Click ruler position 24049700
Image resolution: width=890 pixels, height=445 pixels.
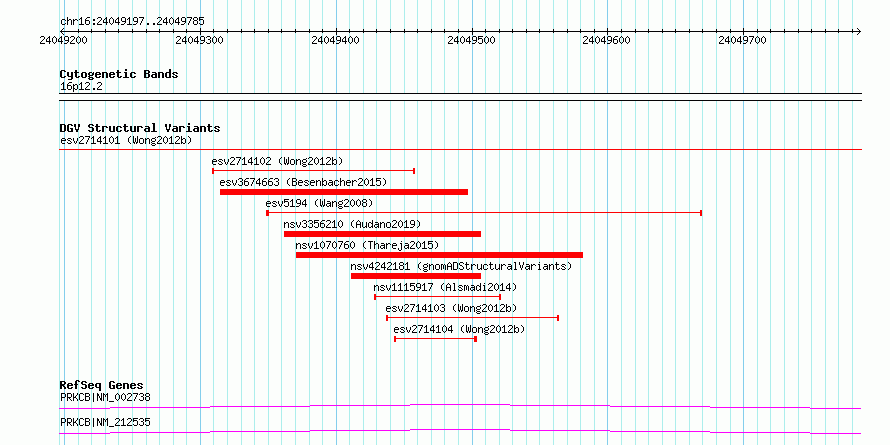(x=743, y=40)
